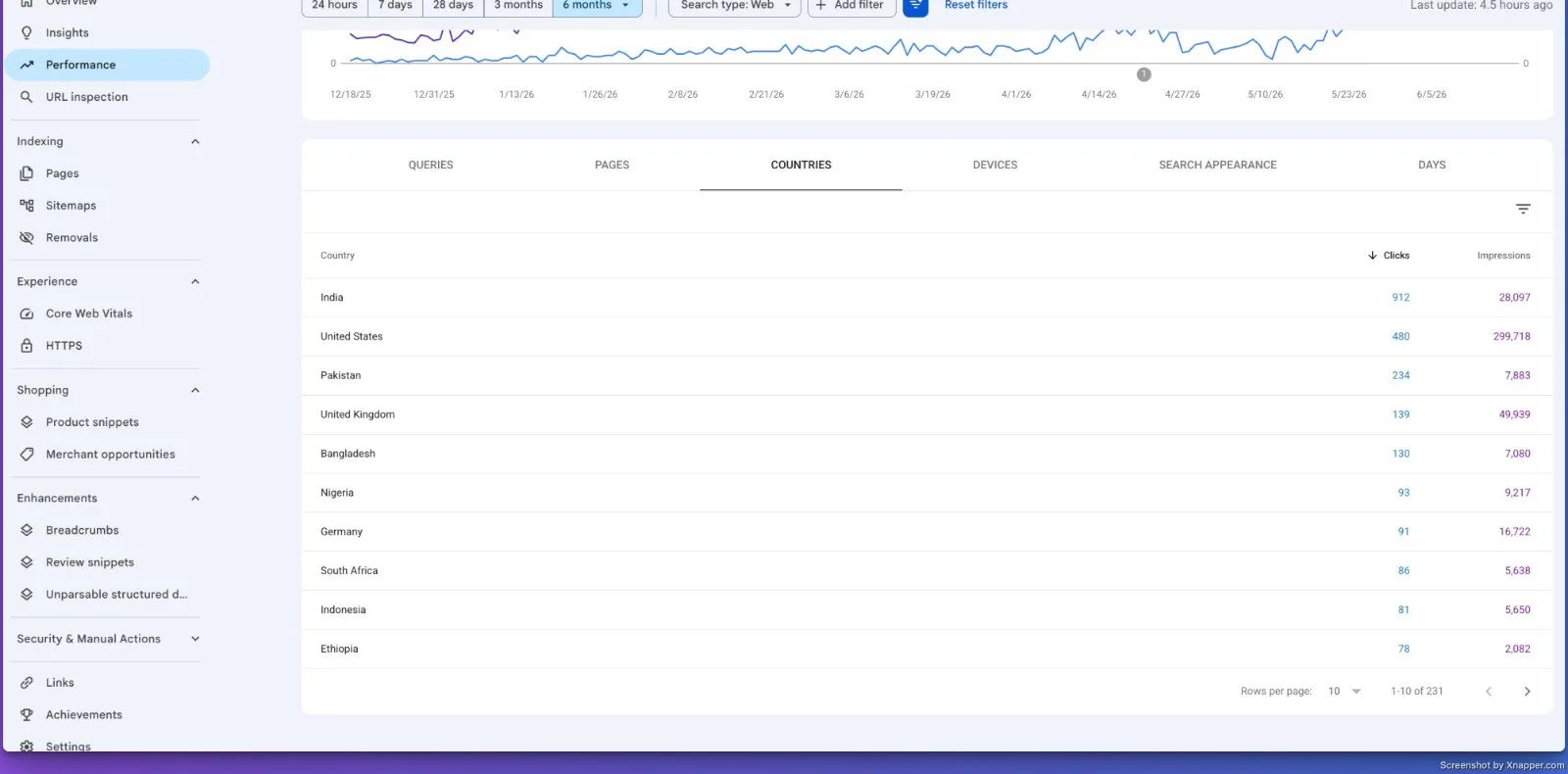
Task: Switch to the DEVICES tab
Action: pos(995,166)
